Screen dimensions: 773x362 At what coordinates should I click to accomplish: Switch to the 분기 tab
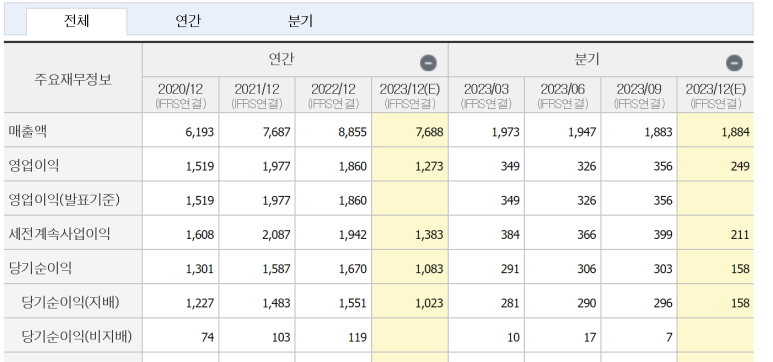tap(300, 21)
